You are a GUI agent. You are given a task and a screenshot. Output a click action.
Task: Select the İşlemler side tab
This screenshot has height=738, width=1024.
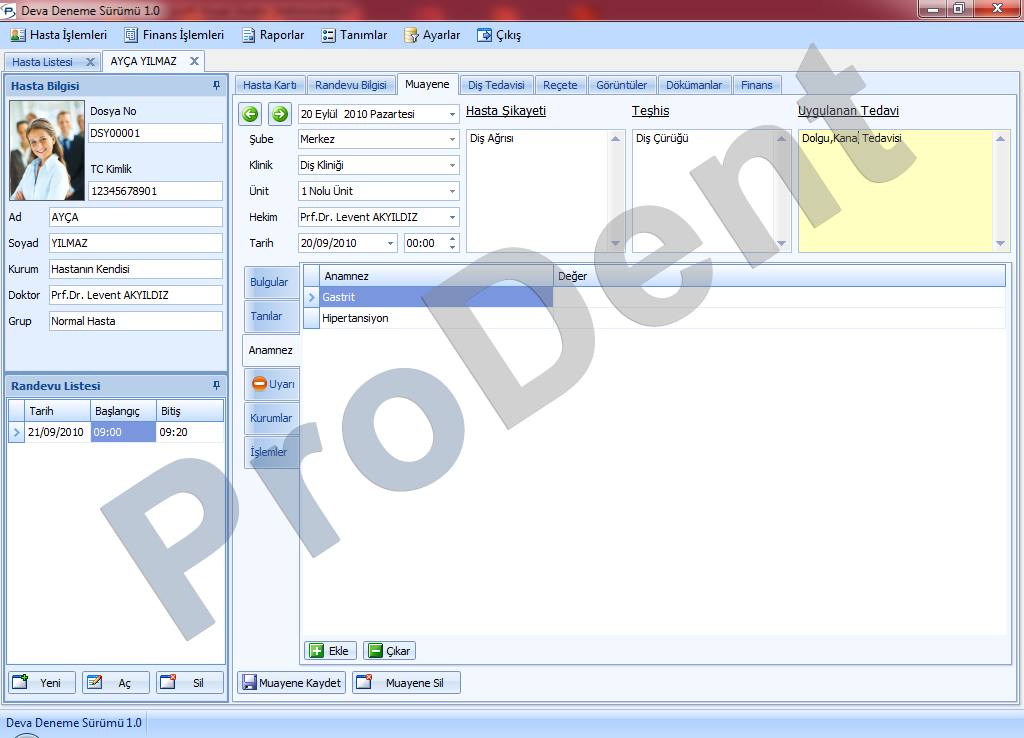[x=270, y=452]
